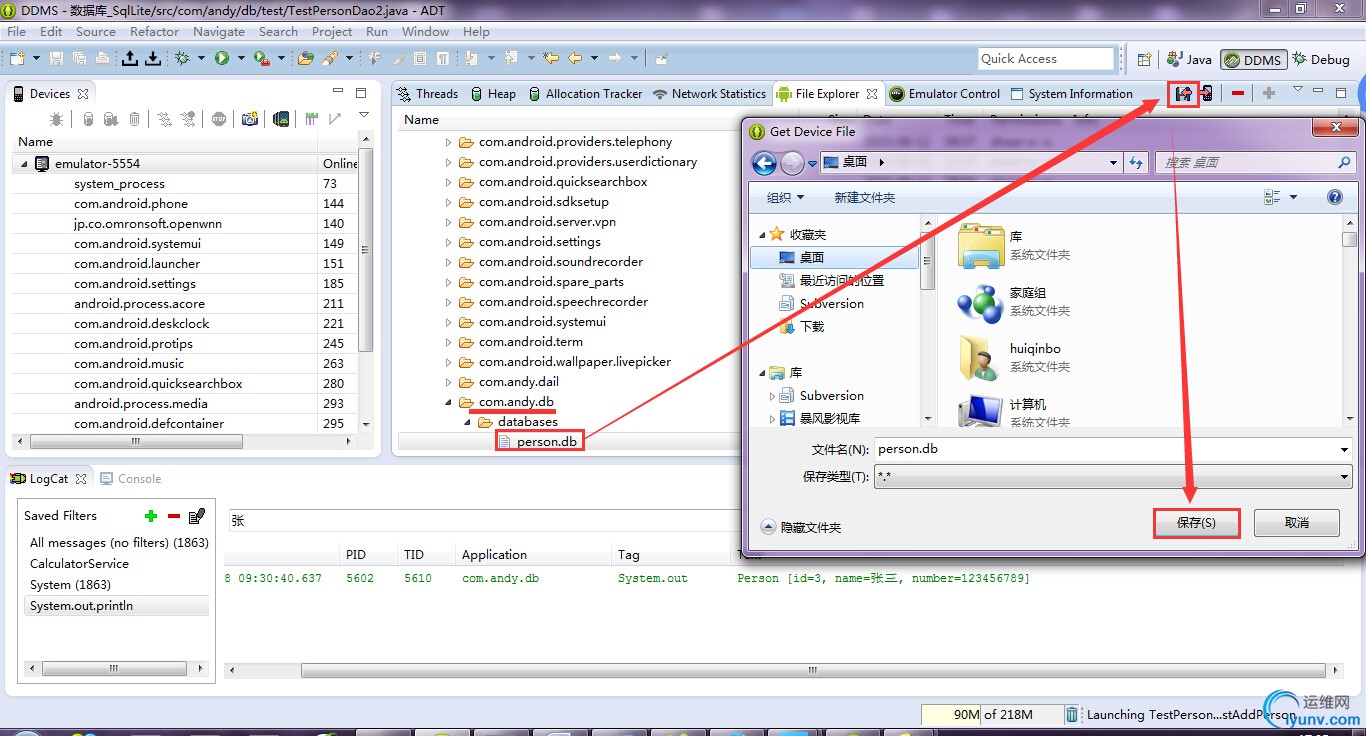The height and width of the screenshot is (736, 1366).
Task: Click the blue back arrow in Get Device File
Action: tap(764, 162)
